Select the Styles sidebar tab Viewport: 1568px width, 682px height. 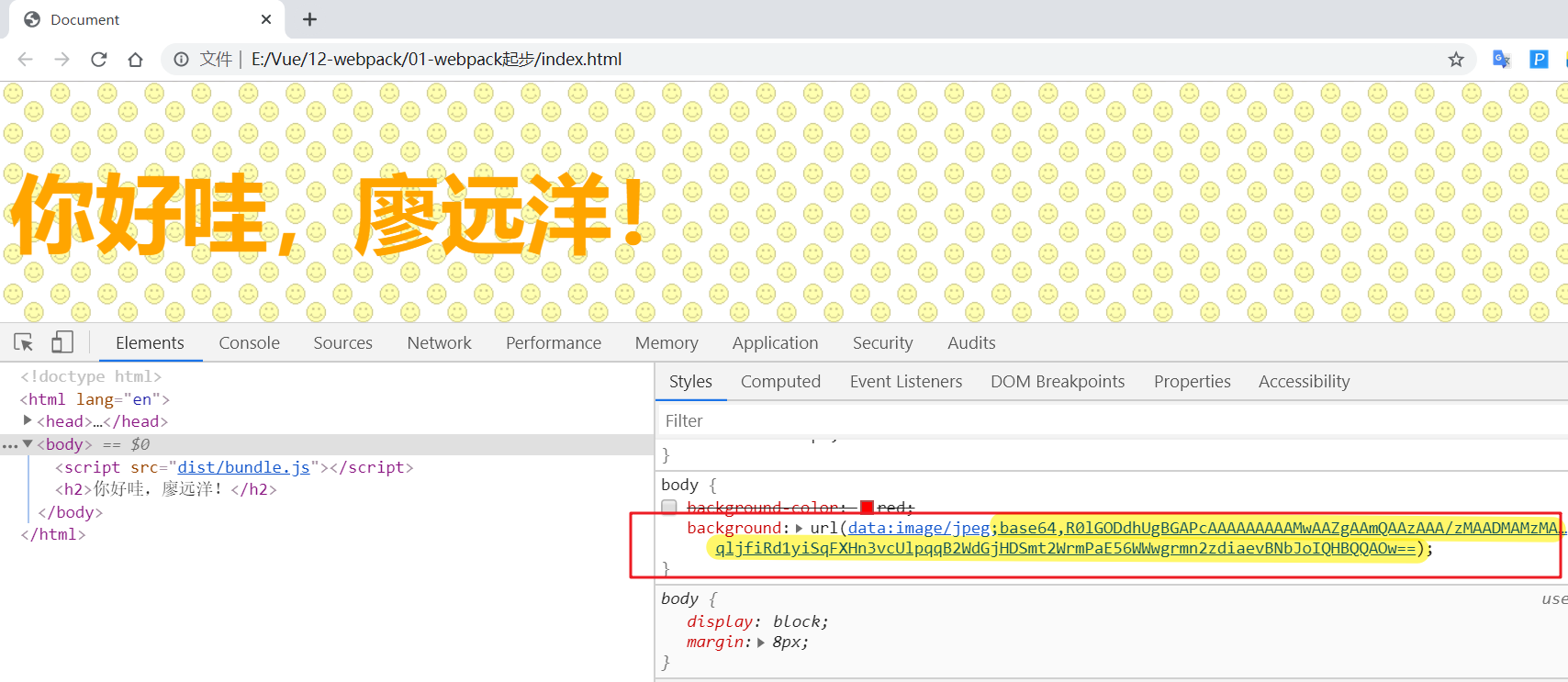point(690,381)
